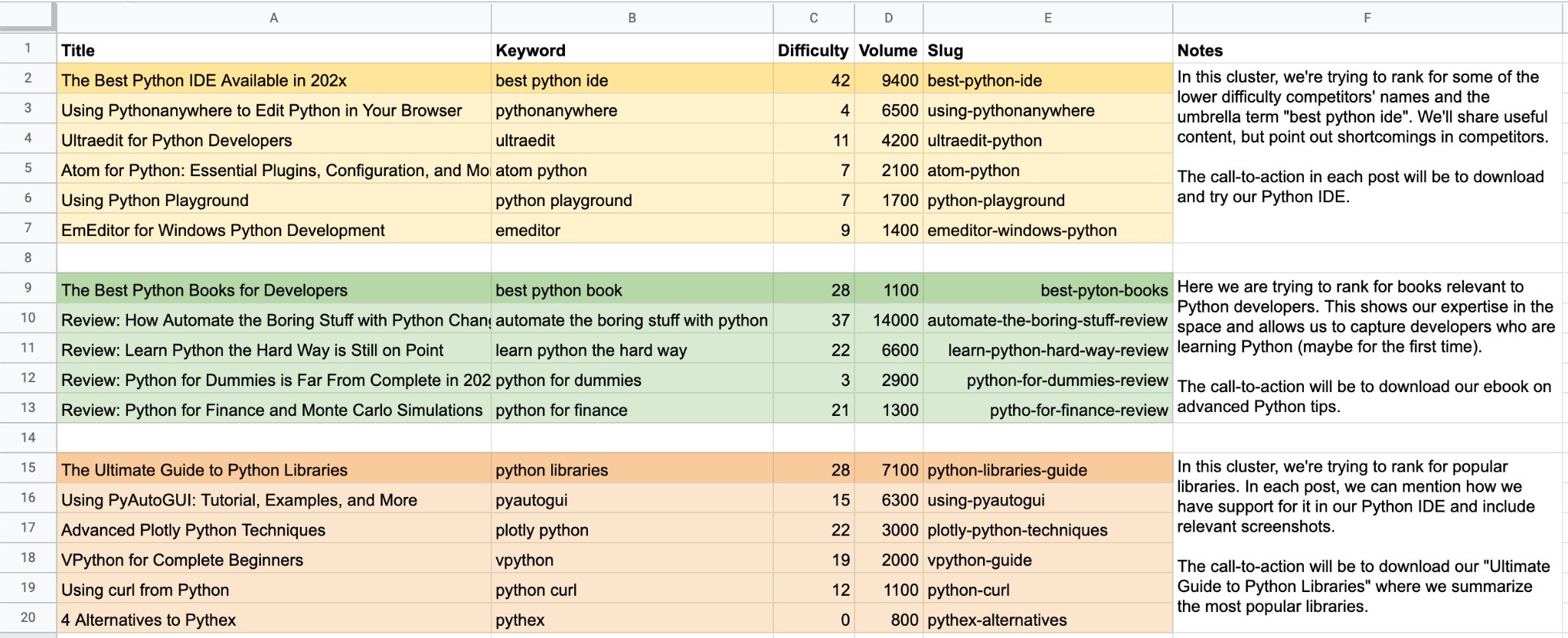Click keyword cell 'pythonanywhere'
1568x638 pixels.
click(x=632, y=109)
